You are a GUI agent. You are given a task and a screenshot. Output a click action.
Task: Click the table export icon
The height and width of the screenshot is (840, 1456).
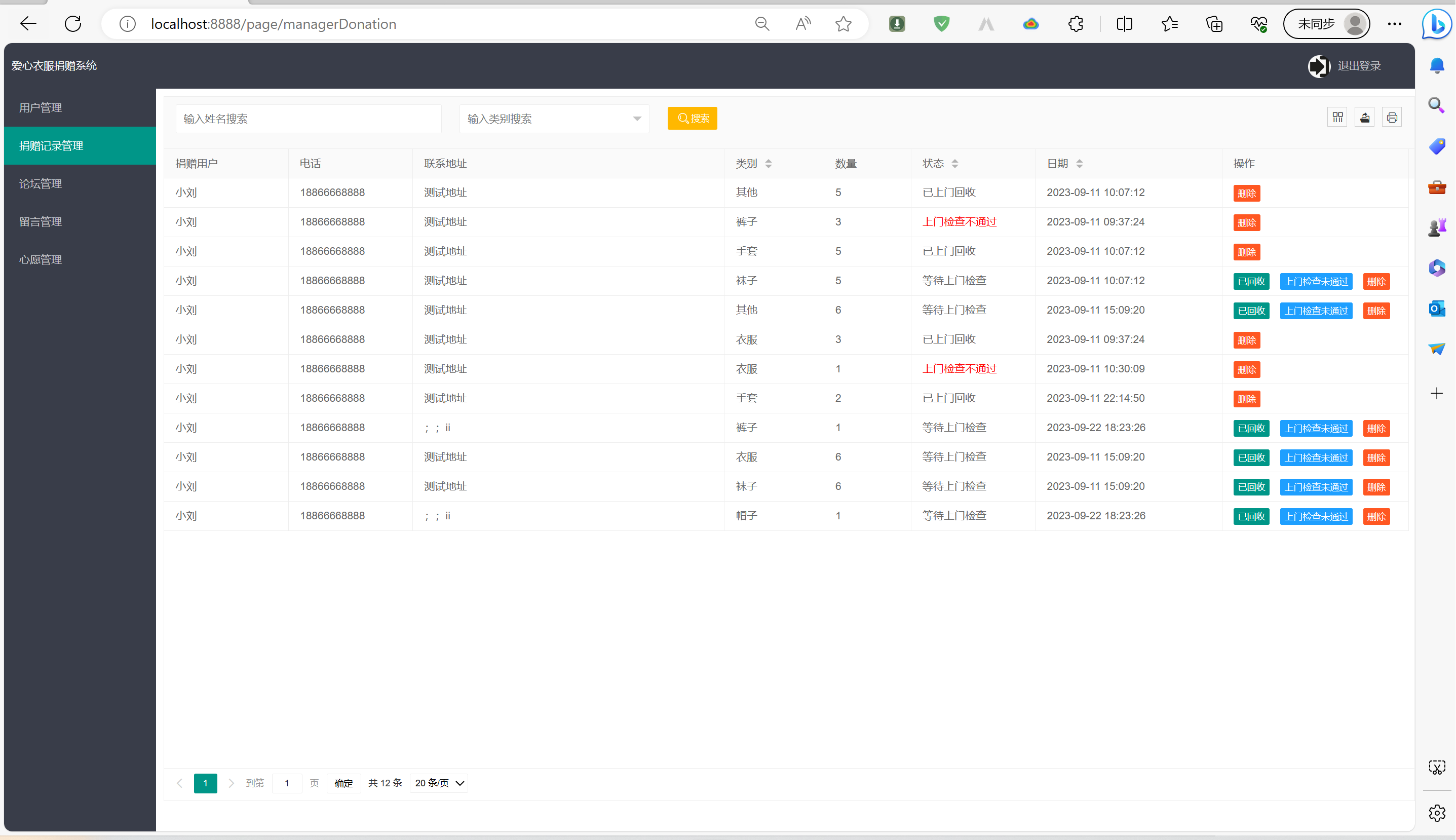[1364, 118]
